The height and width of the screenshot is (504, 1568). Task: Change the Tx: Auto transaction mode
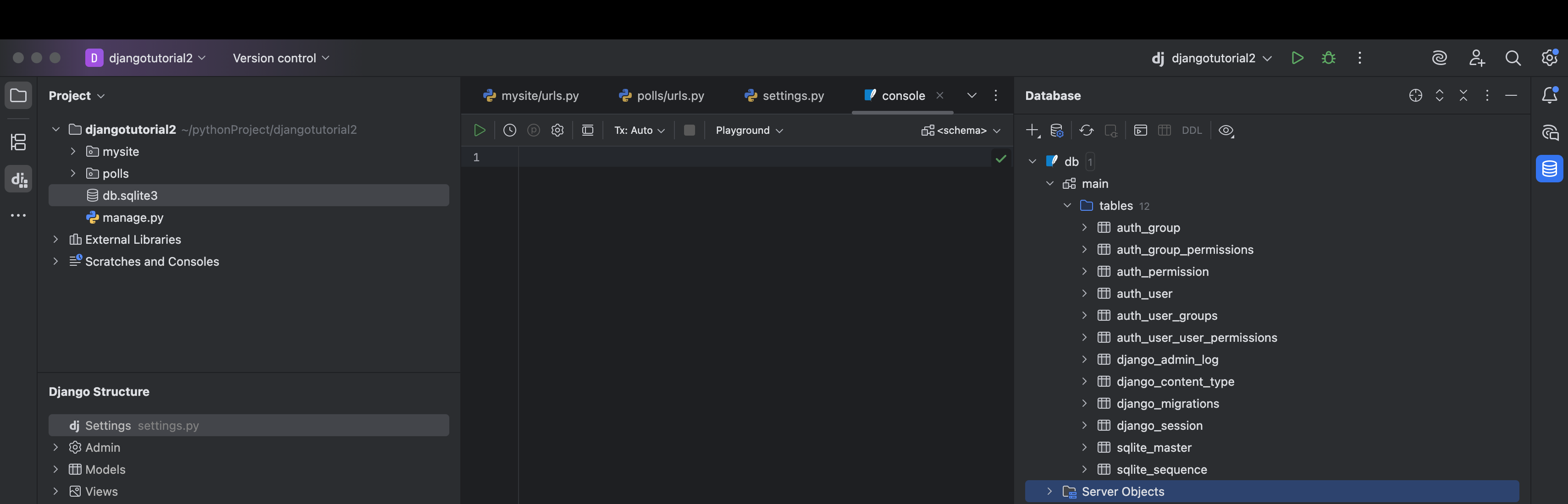tap(639, 130)
